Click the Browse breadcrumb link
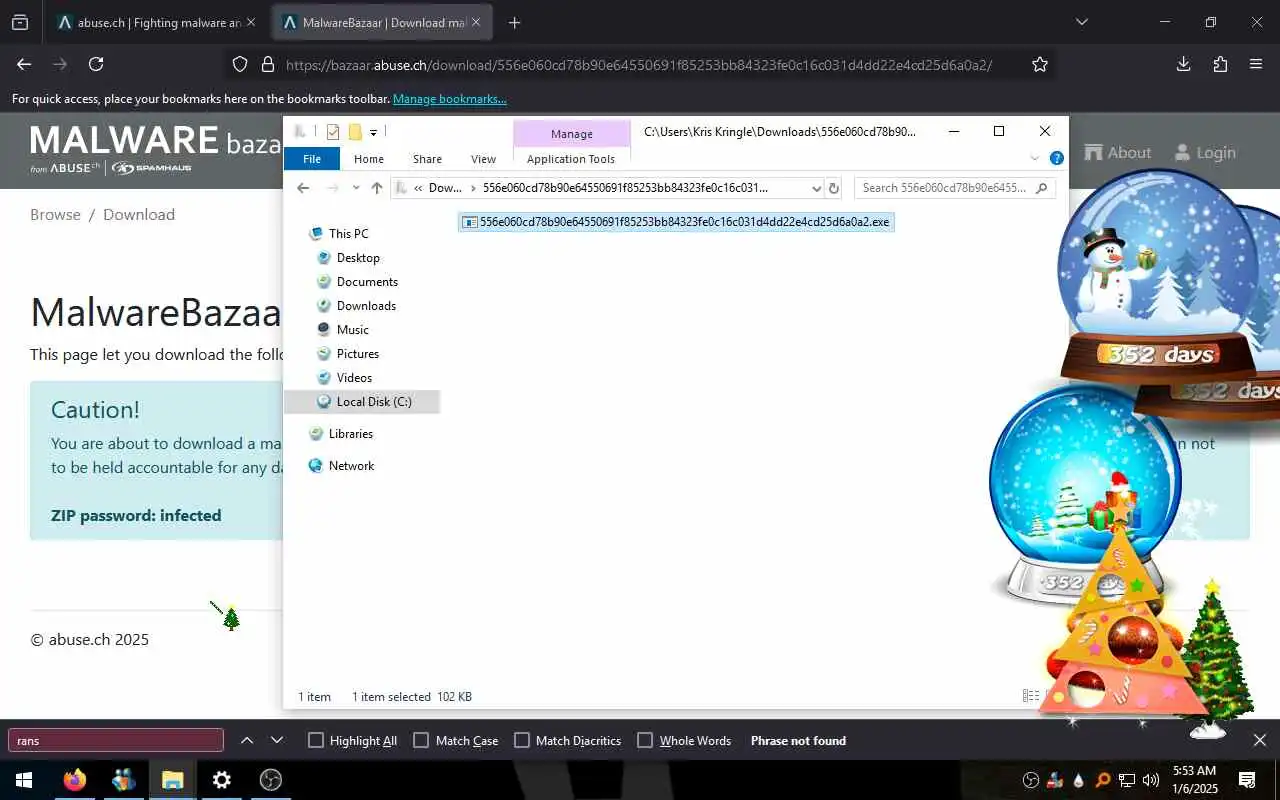 (55, 214)
